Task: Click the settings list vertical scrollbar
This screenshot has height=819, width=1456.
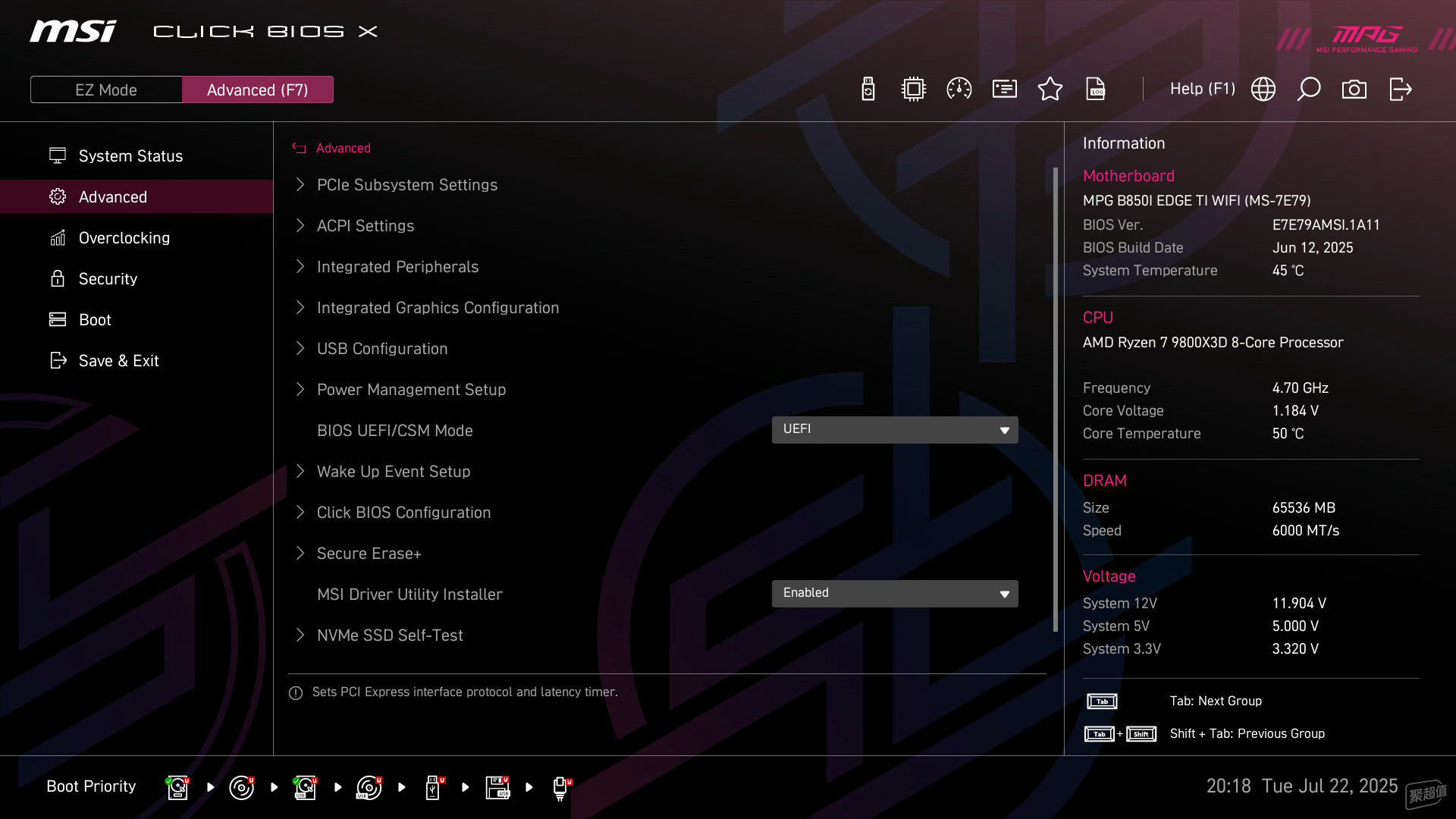Action: [1056, 400]
